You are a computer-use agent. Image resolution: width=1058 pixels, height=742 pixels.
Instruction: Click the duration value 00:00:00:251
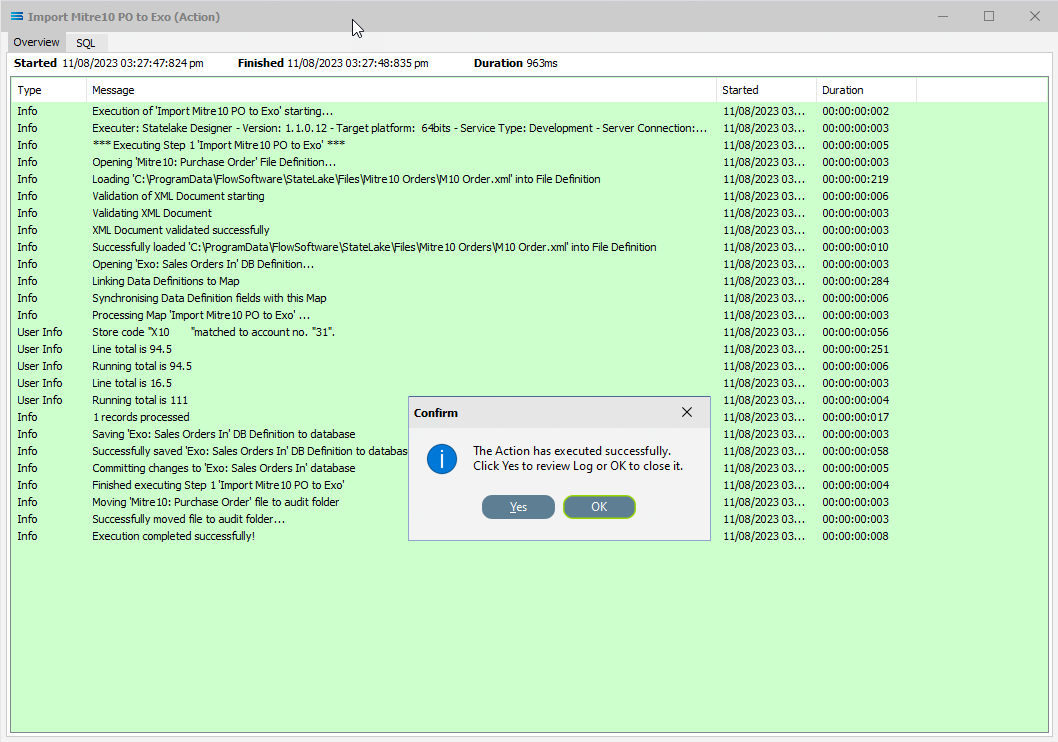click(856, 349)
